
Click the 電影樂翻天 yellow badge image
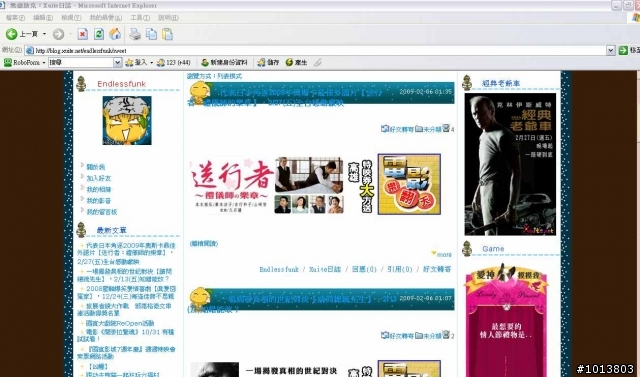[409, 184]
